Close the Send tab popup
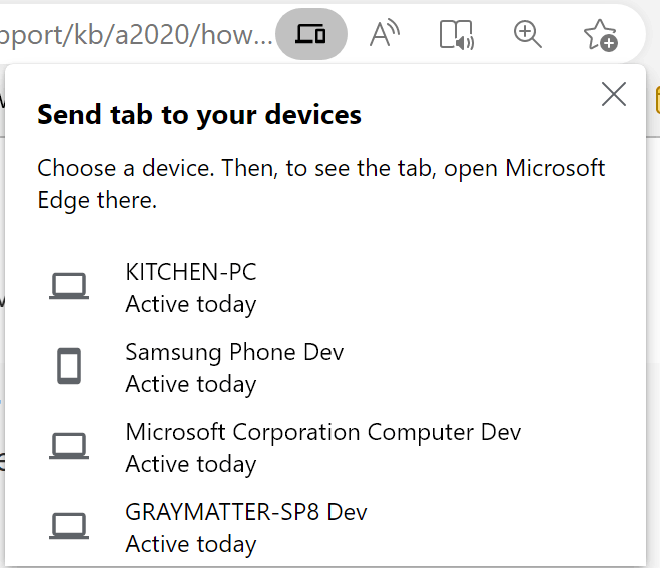 613,95
